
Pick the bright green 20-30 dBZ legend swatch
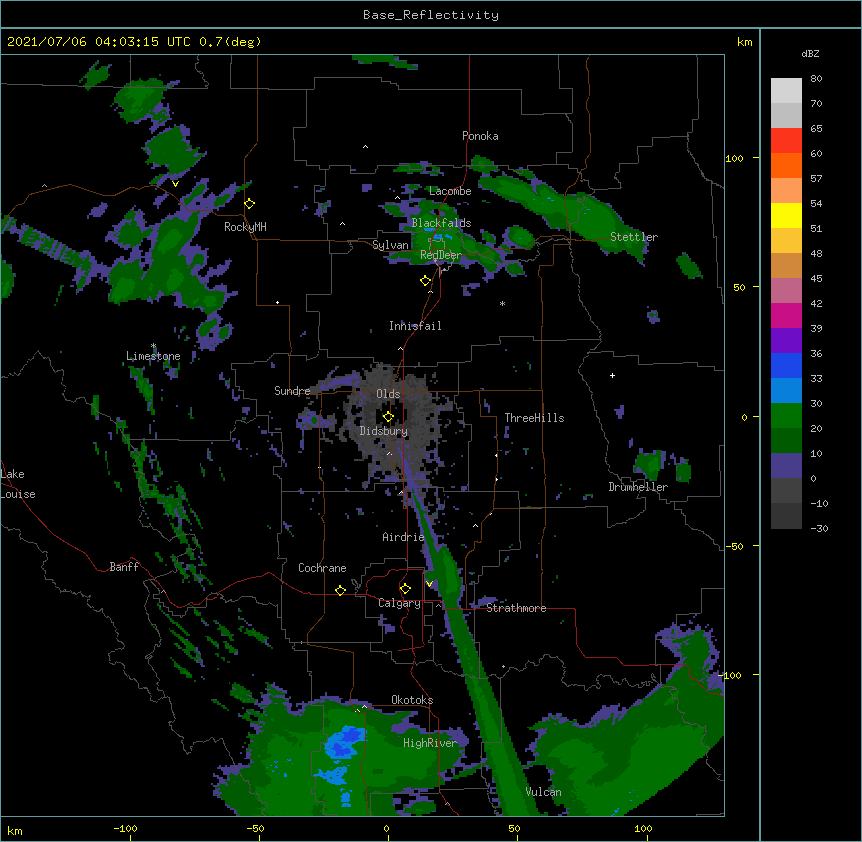point(786,416)
